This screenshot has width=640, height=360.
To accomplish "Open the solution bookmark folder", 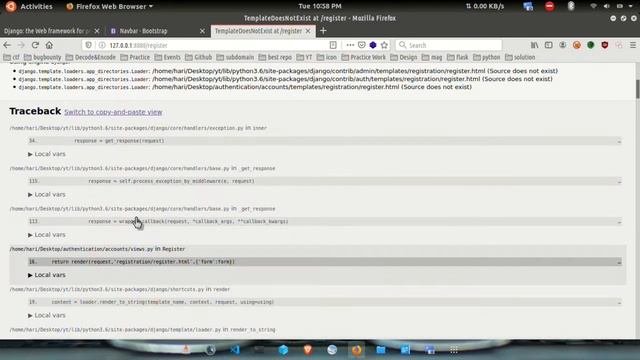I will (x=520, y=57).
